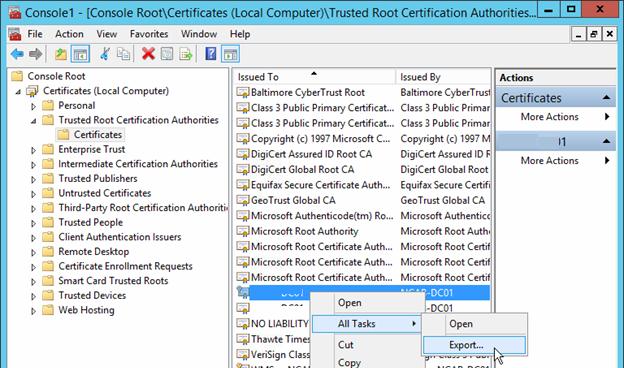Sort the list by the Issued To column

[x=314, y=77]
